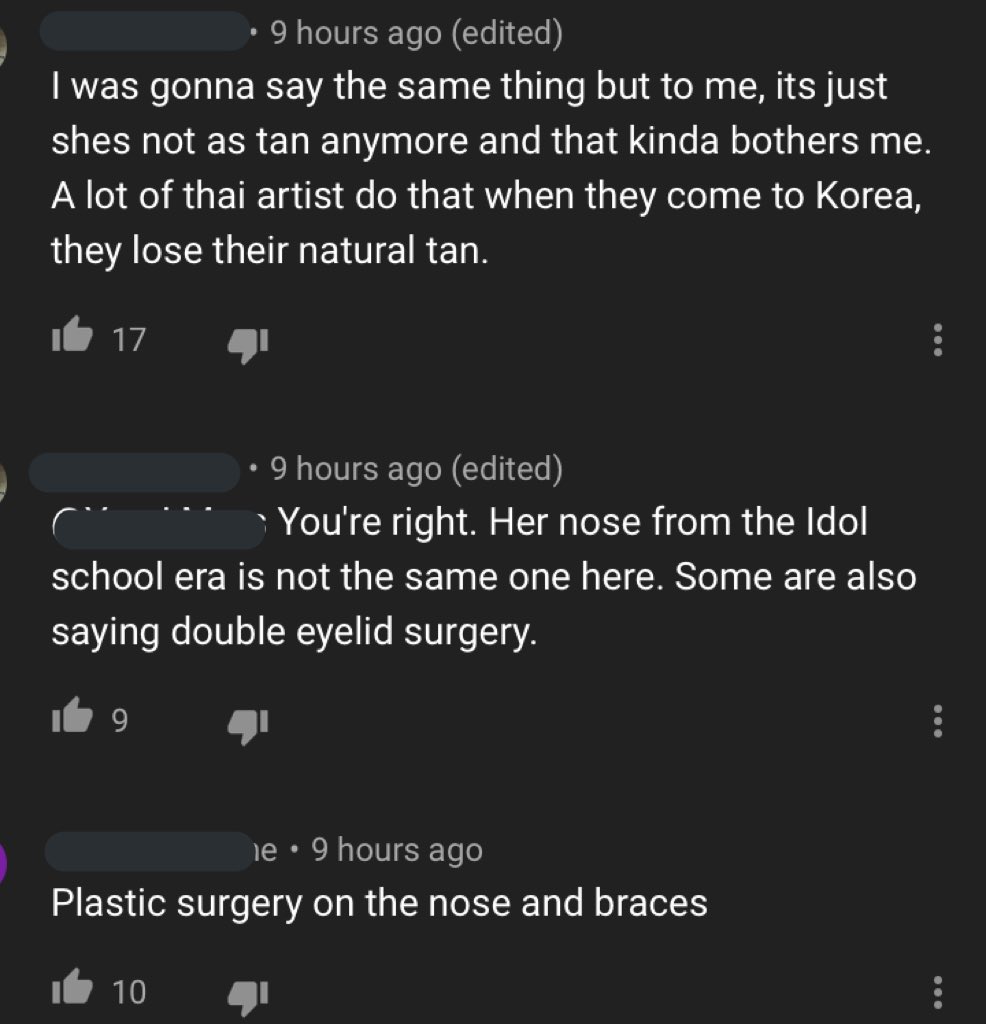Click first comment's '9 hours ago (edited)' timestamp
Image resolution: width=986 pixels, height=1024 pixels.
coord(416,33)
